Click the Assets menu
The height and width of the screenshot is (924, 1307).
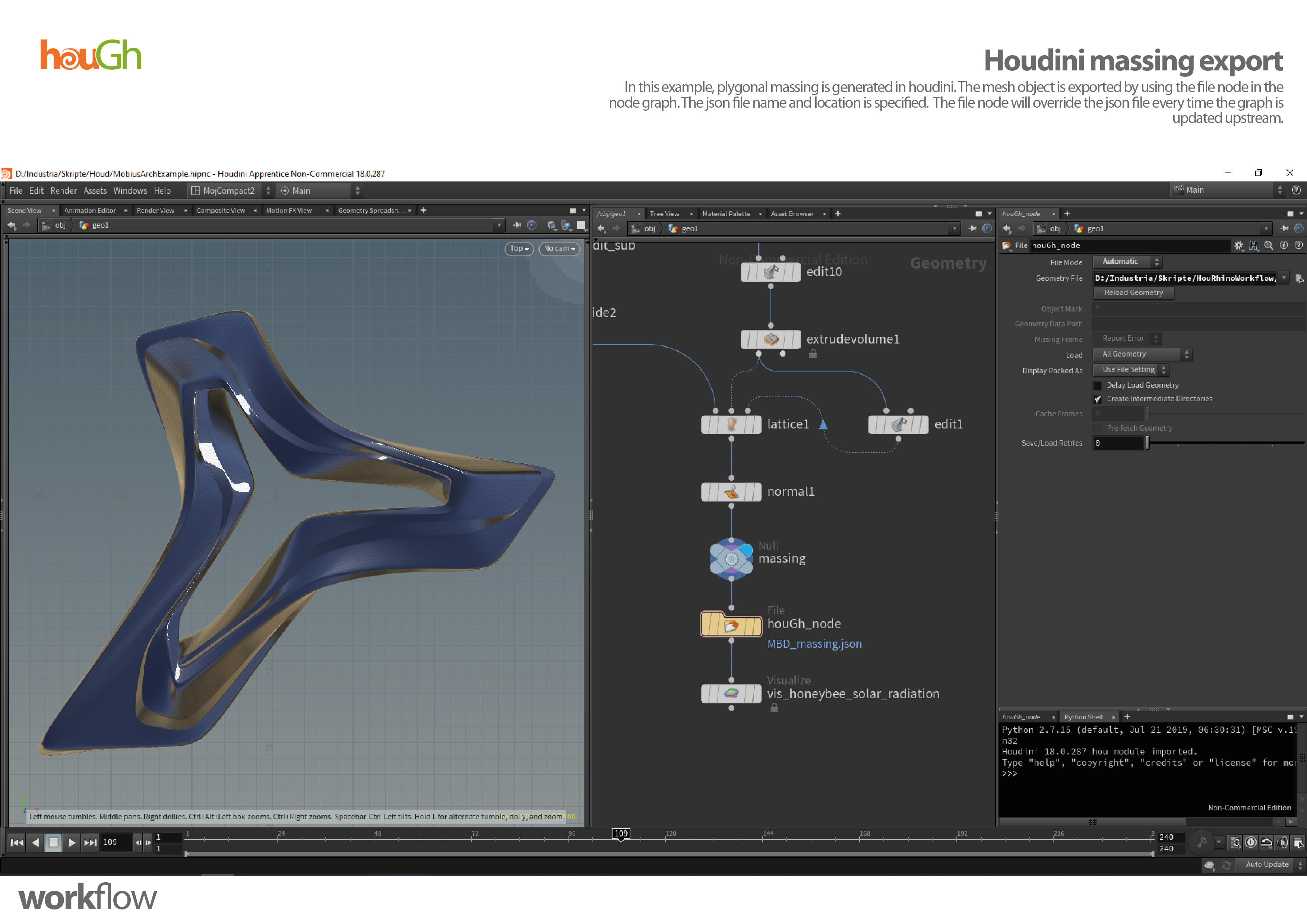click(x=95, y=191)
